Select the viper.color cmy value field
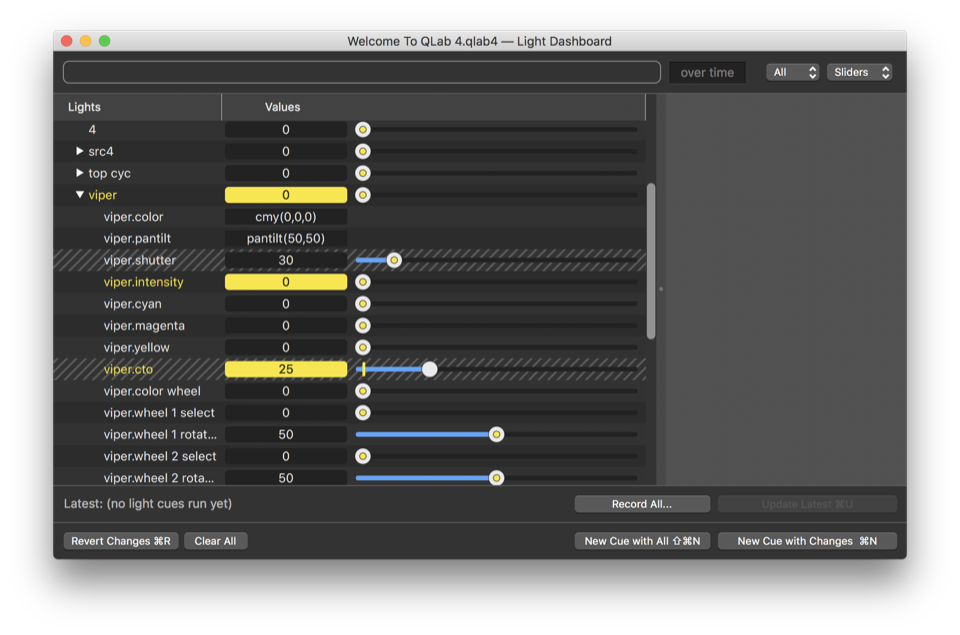 pos(286,217)
